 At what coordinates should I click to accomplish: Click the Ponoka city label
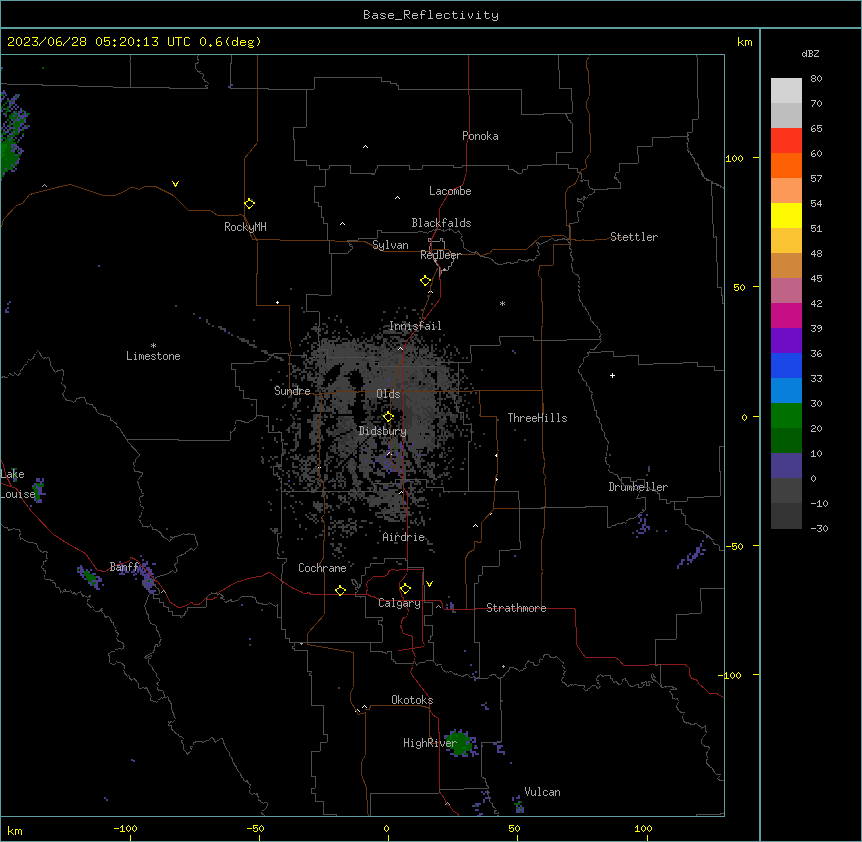pyautogui.click(x=480, y=136)
